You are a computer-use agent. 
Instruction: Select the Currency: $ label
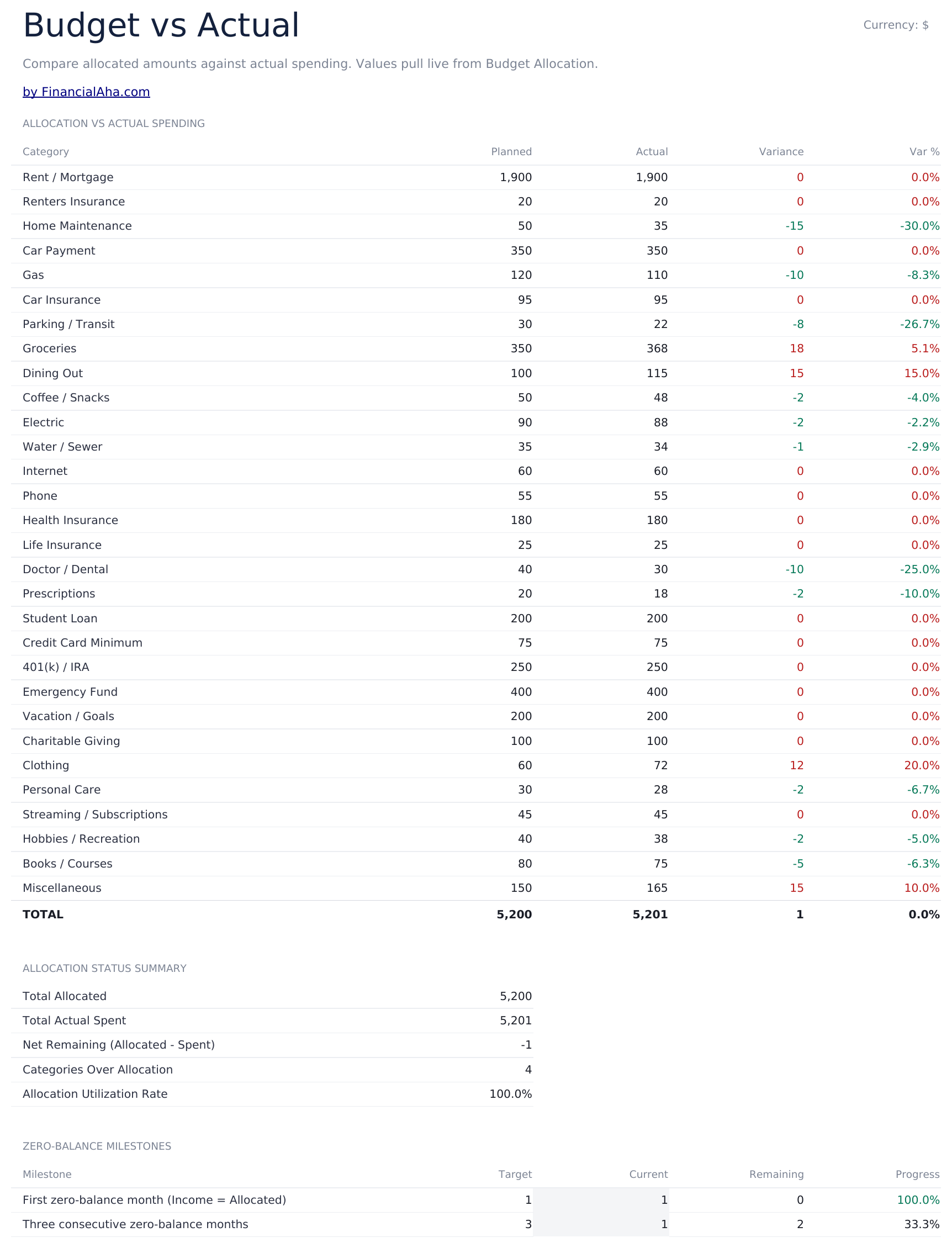(x=896, y=25)
